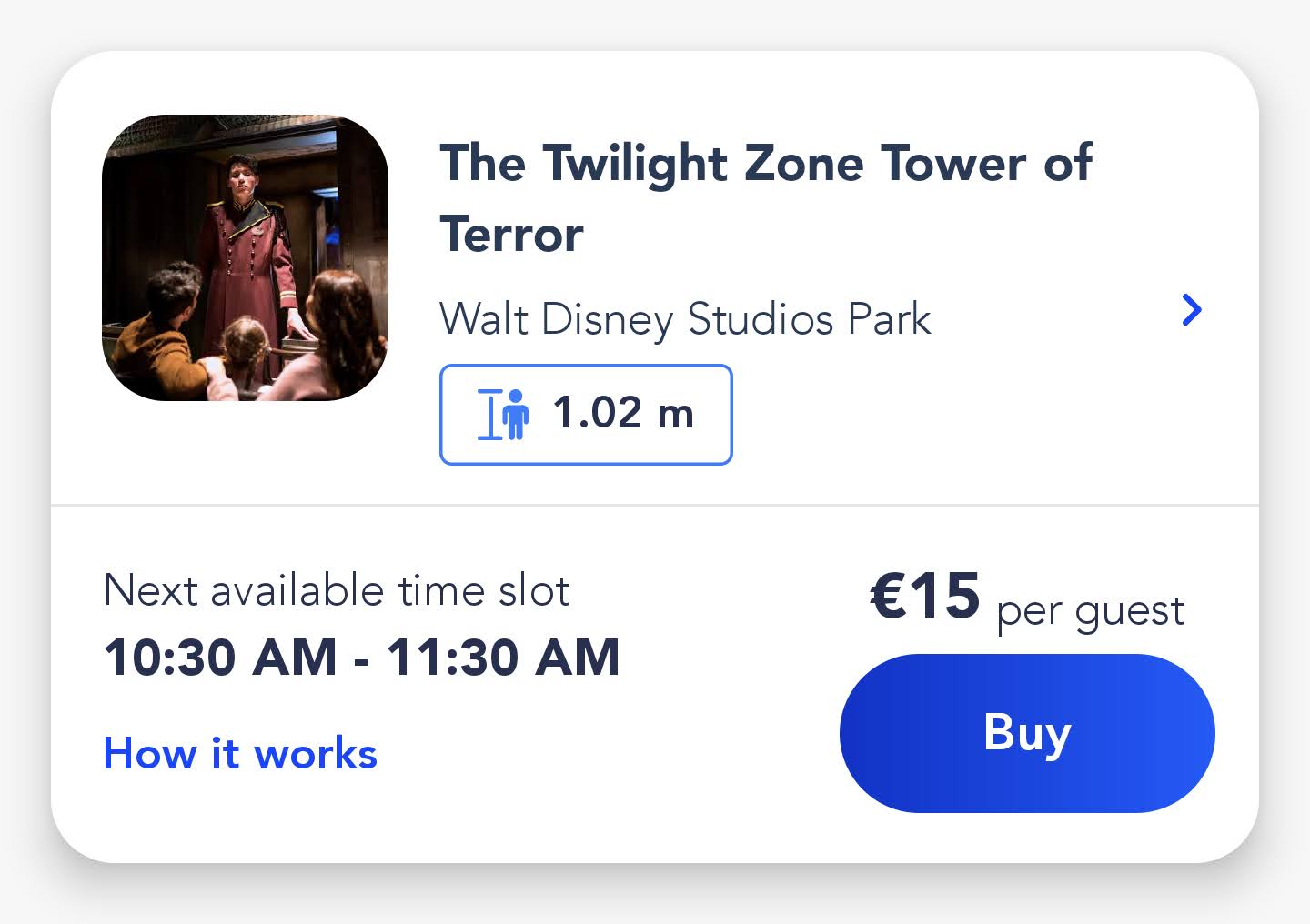Click the 10:30 AM start time
1310x924 pixels.
coord(220,658)
